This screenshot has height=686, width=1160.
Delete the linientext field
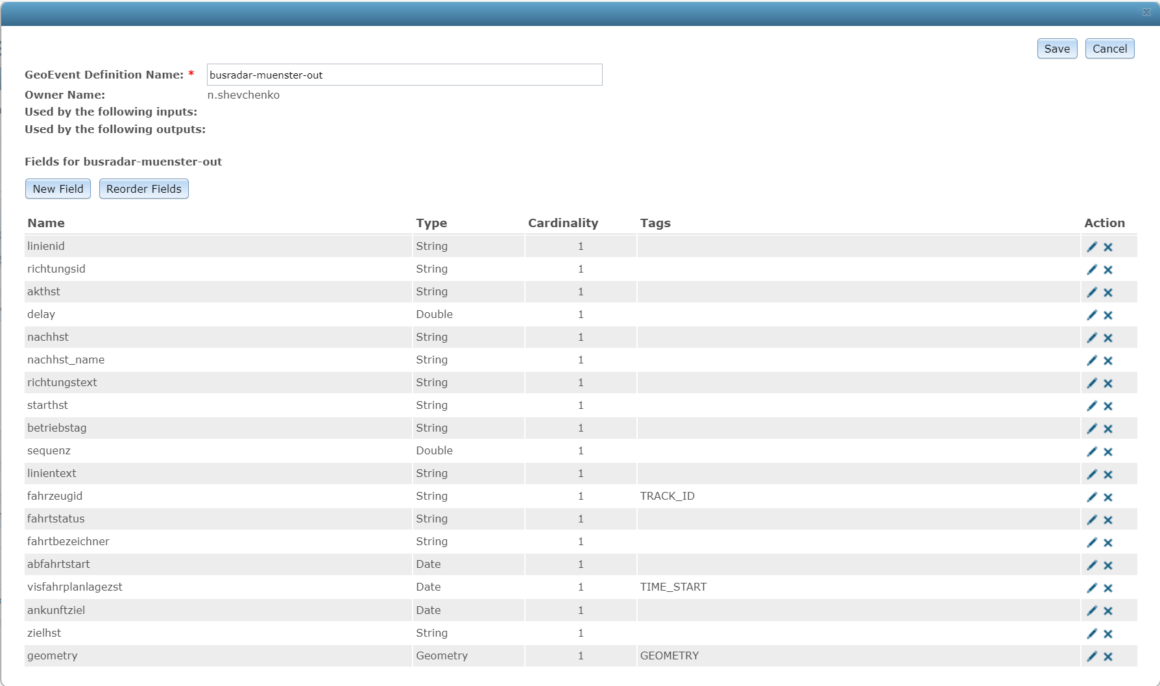tap(1108, 474)
